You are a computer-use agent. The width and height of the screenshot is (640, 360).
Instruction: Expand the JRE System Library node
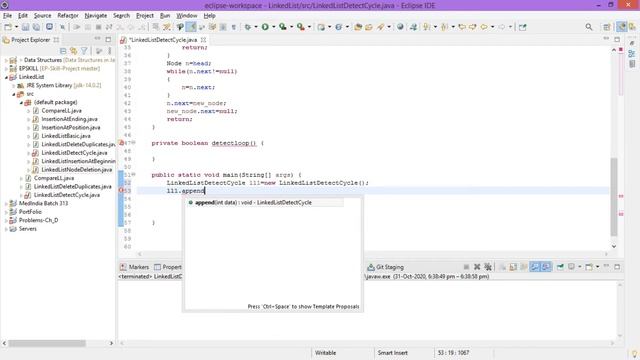[x=13, y=85]
